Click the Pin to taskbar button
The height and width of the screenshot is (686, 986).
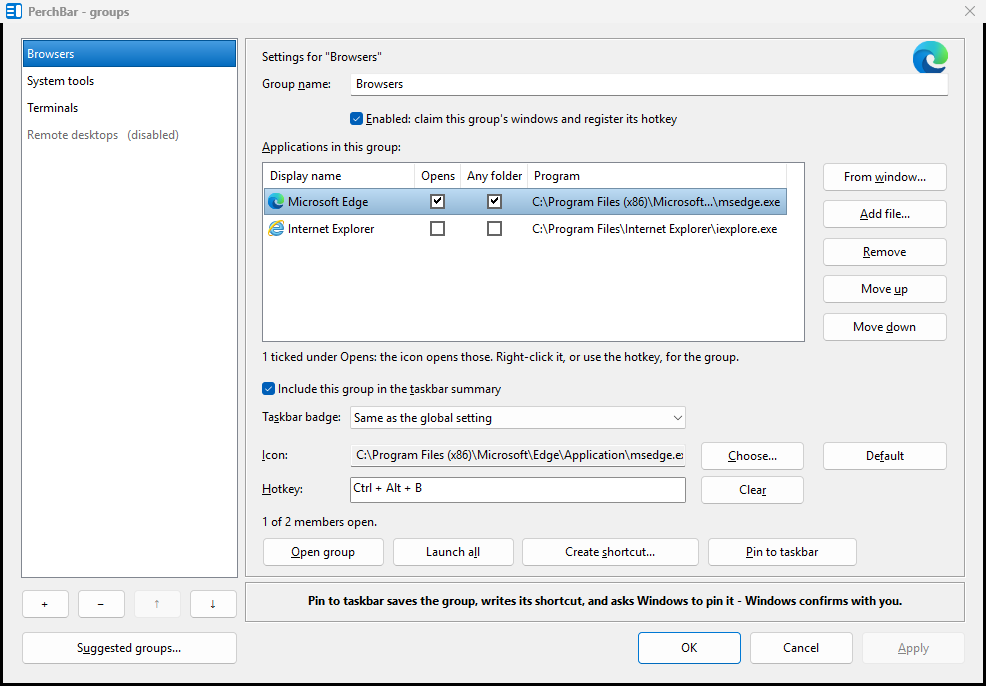point(782,552)
